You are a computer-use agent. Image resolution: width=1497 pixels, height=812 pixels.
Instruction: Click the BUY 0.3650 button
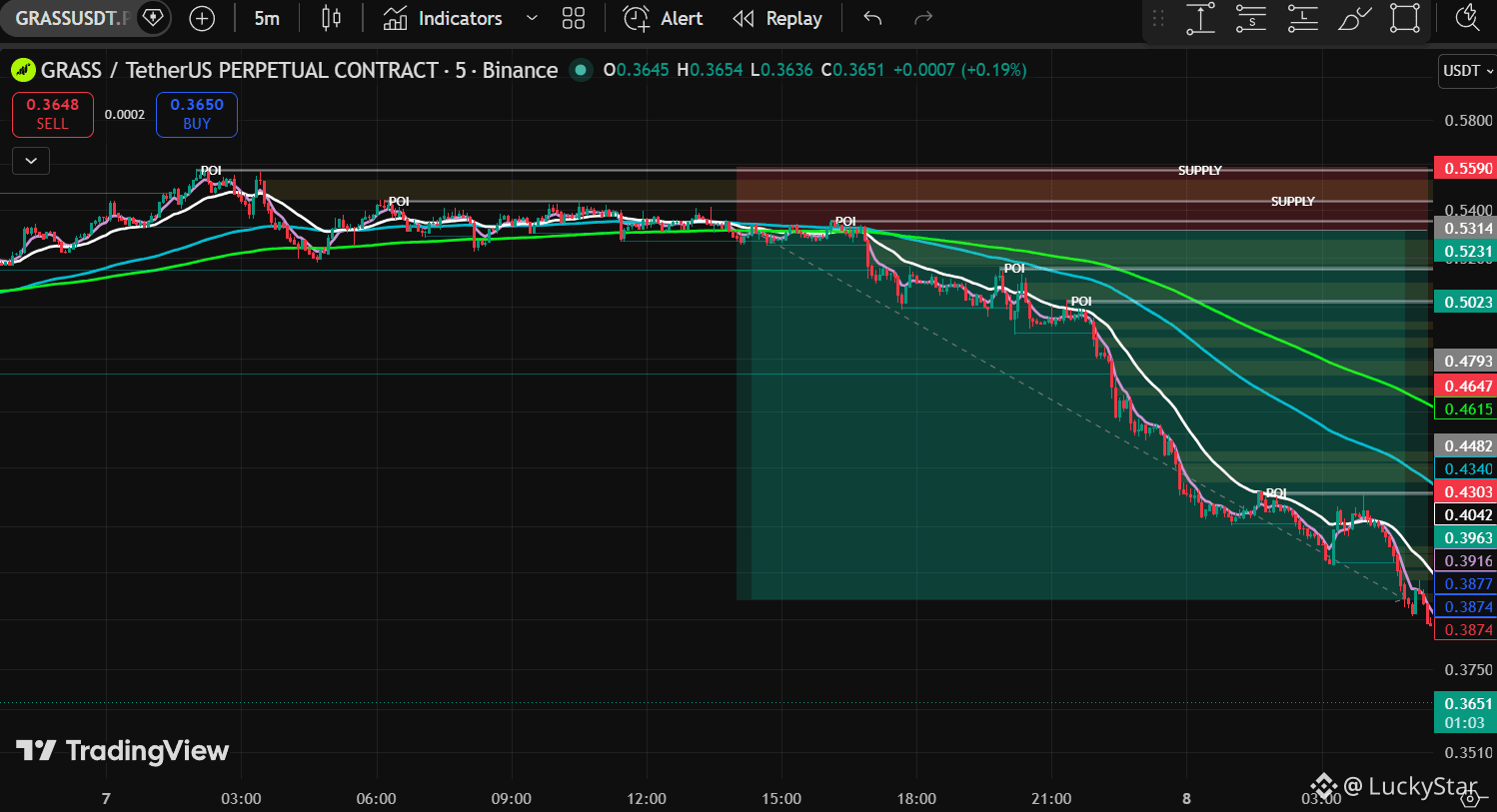click(x=197, y=114)
